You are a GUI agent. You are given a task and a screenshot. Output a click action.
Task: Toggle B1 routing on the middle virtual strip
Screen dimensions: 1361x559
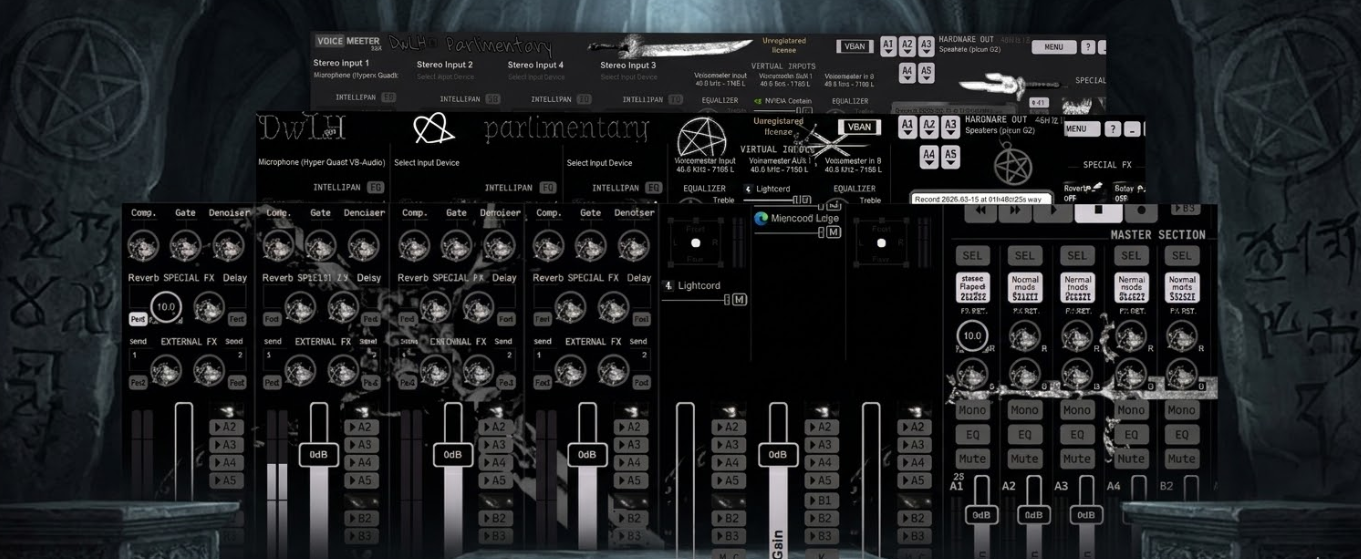[821, 500]
